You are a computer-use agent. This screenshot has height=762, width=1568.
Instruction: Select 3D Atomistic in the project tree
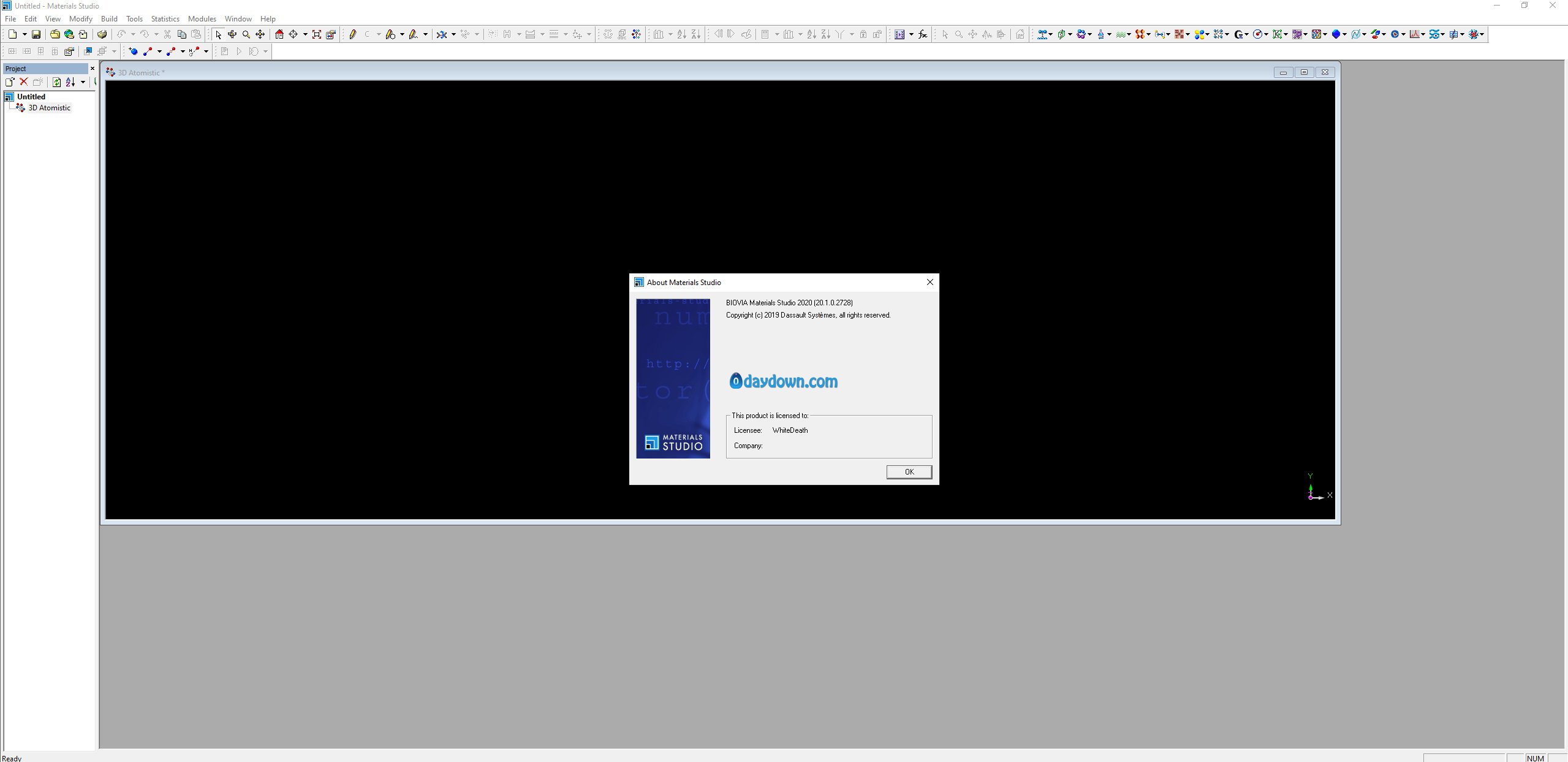point(50,107)
